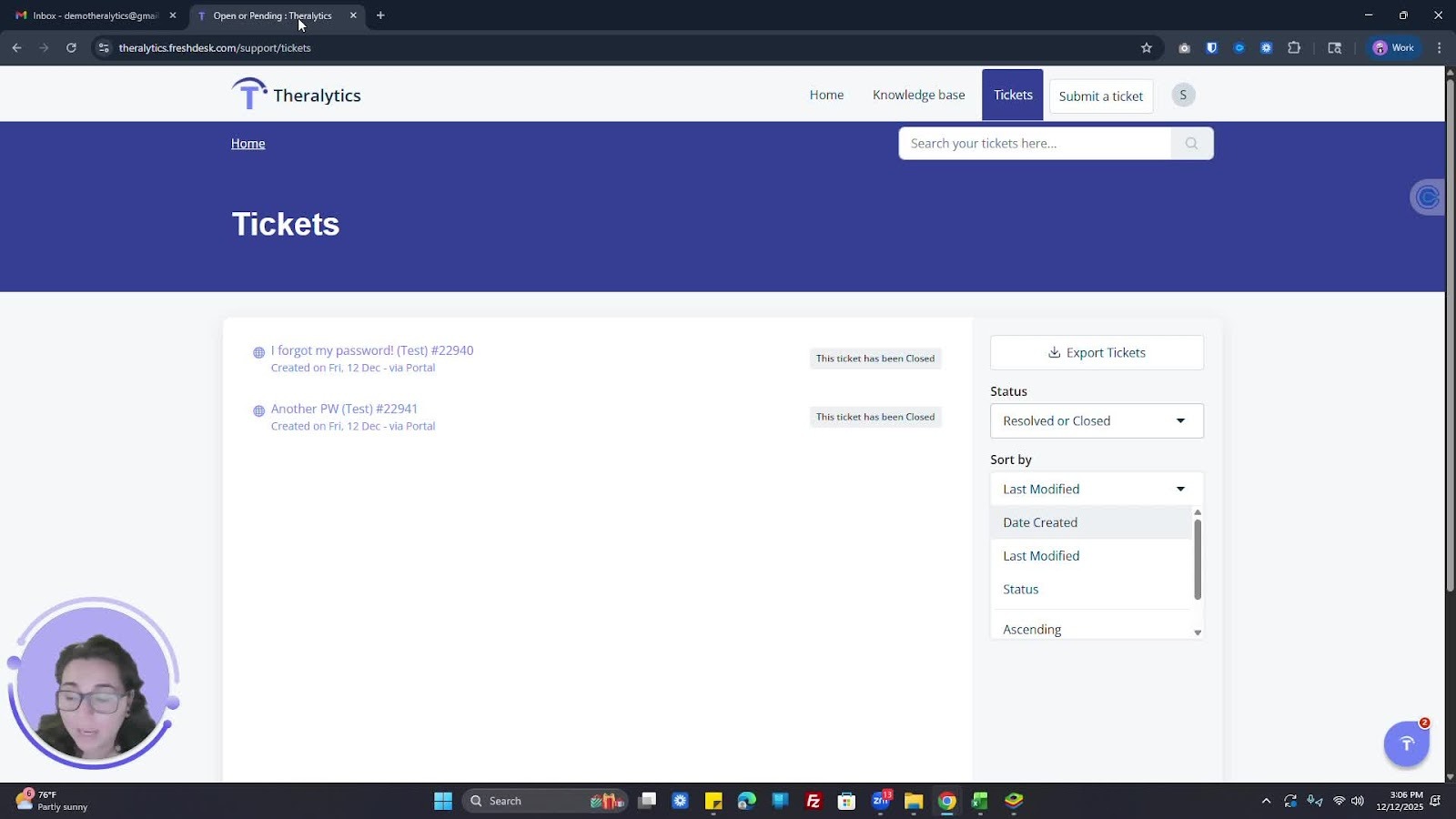The height and width of the screenshot is (819, 1456).
Task: Follow the Home breadcrumb link
Action: click(248, 143)
